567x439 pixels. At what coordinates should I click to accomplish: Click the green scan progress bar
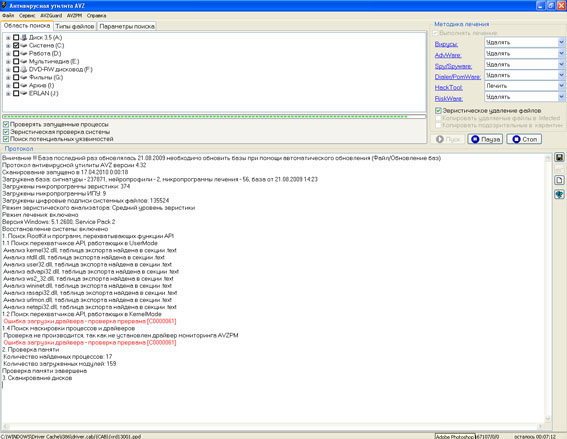(x=214, y=116)
